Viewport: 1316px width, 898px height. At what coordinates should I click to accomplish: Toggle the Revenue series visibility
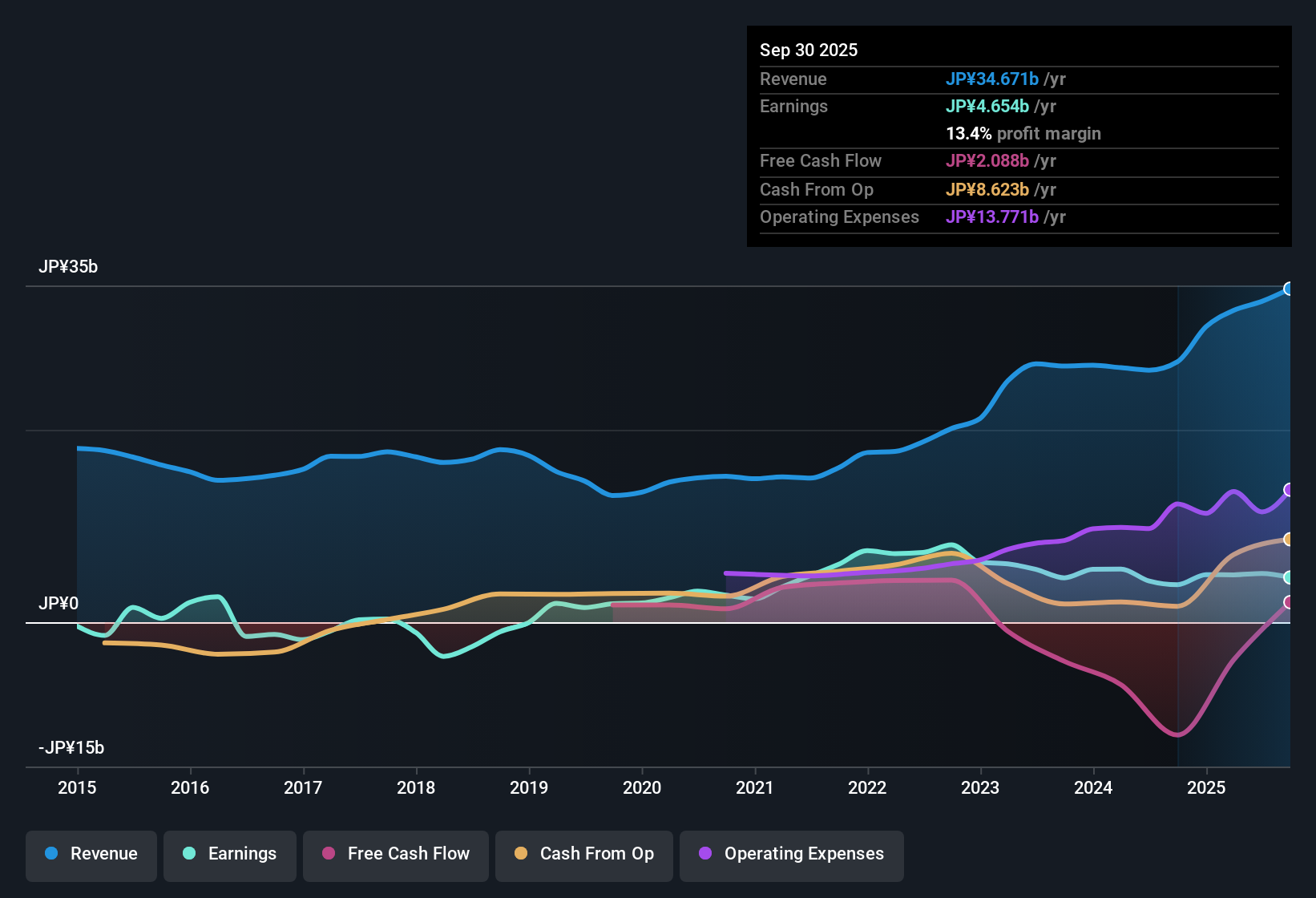tap(91, 854)
